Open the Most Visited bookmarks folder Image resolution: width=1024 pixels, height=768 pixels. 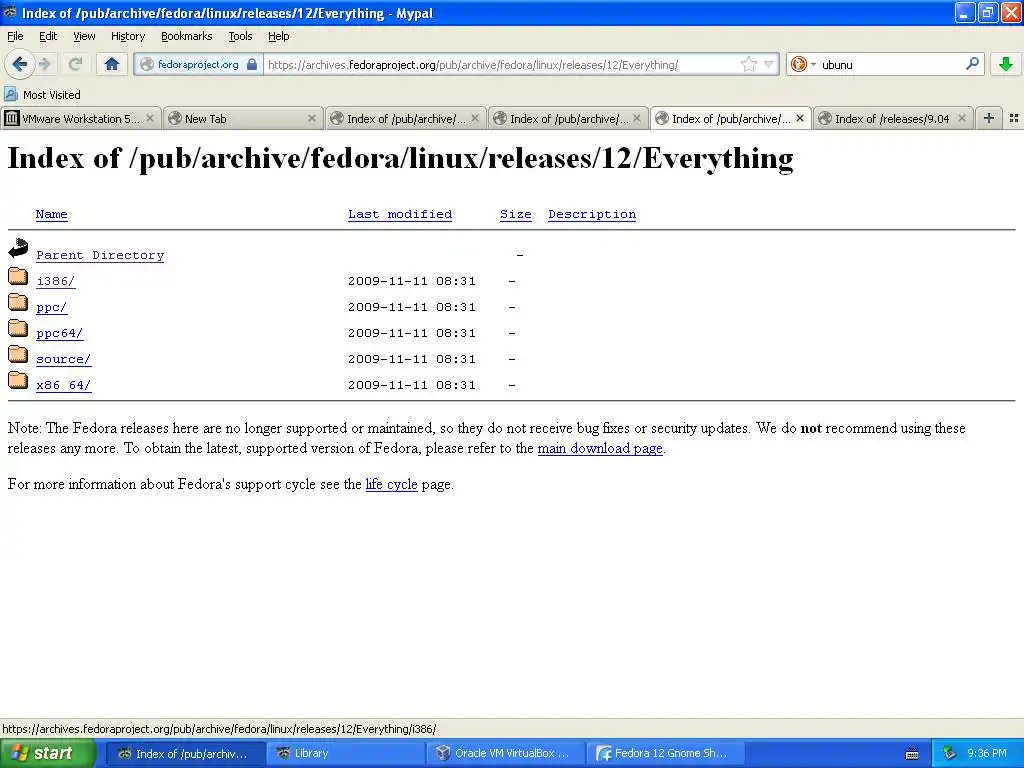click(42, 95)
